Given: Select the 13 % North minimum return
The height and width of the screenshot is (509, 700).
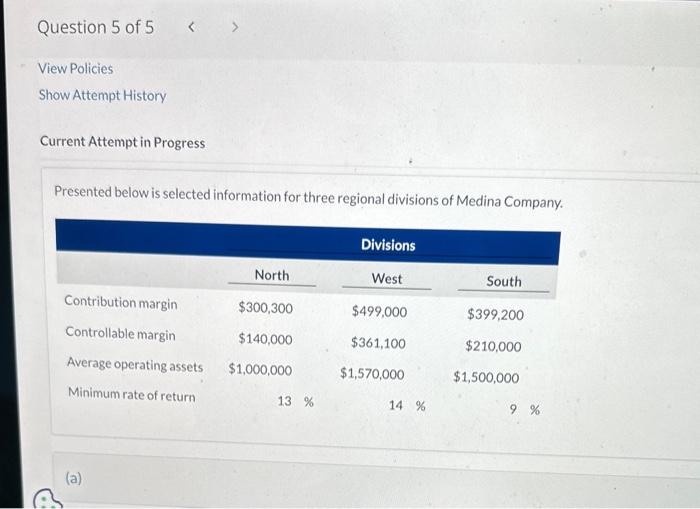Looking at the screenshot, I should 296,401.
